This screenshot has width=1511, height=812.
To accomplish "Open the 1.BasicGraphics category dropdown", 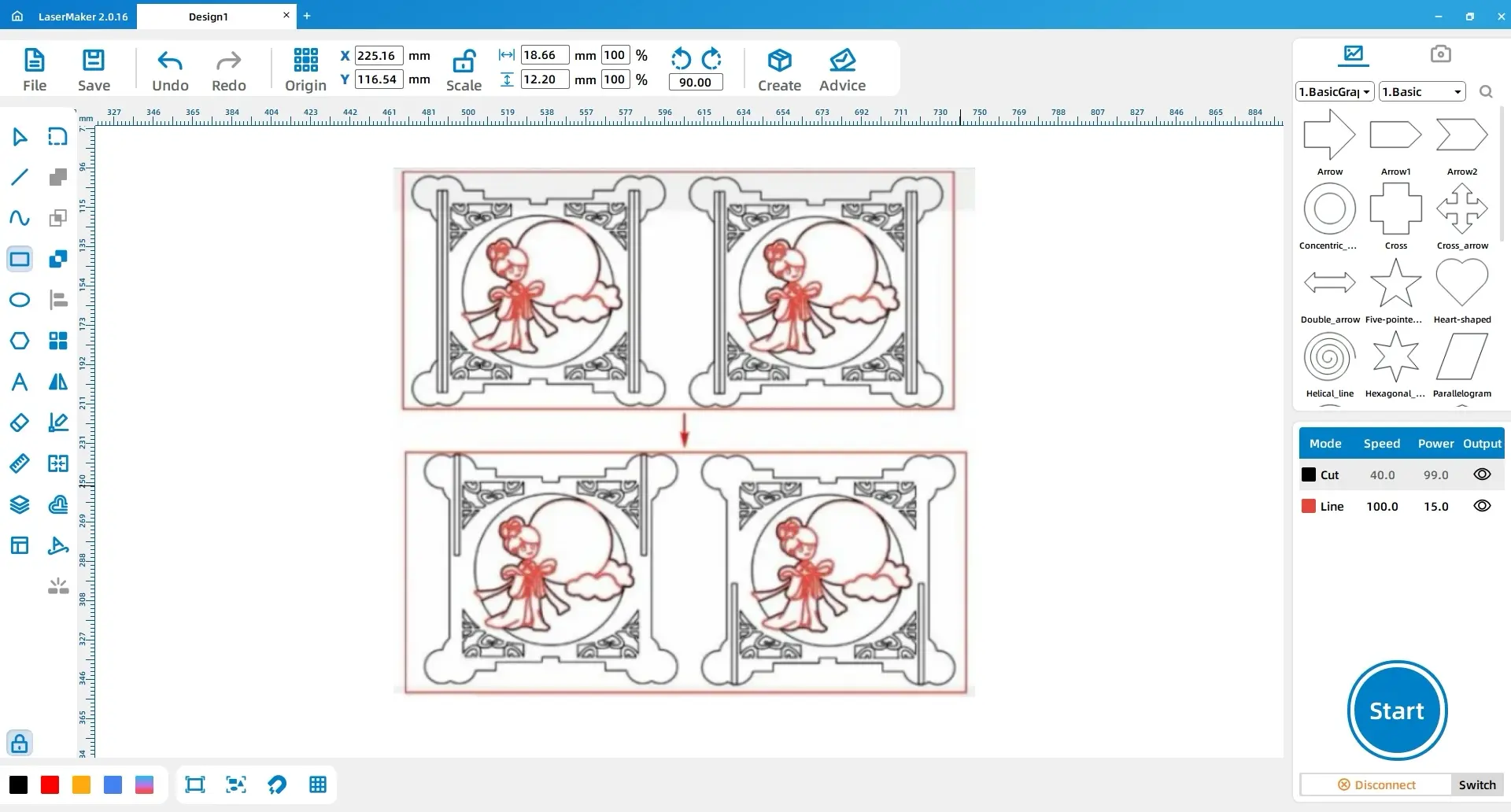I will [1335, 91].
